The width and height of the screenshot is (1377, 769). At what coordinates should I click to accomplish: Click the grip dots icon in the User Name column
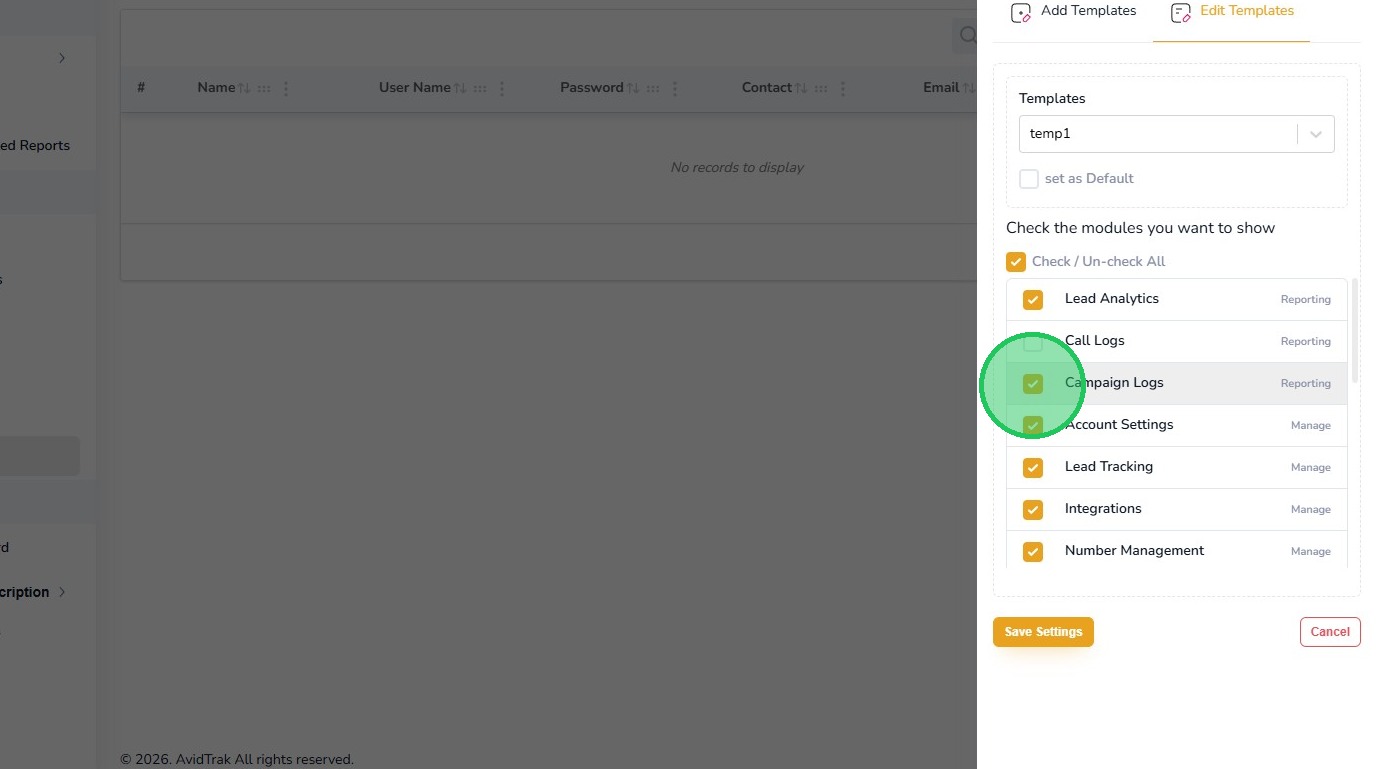480,88
